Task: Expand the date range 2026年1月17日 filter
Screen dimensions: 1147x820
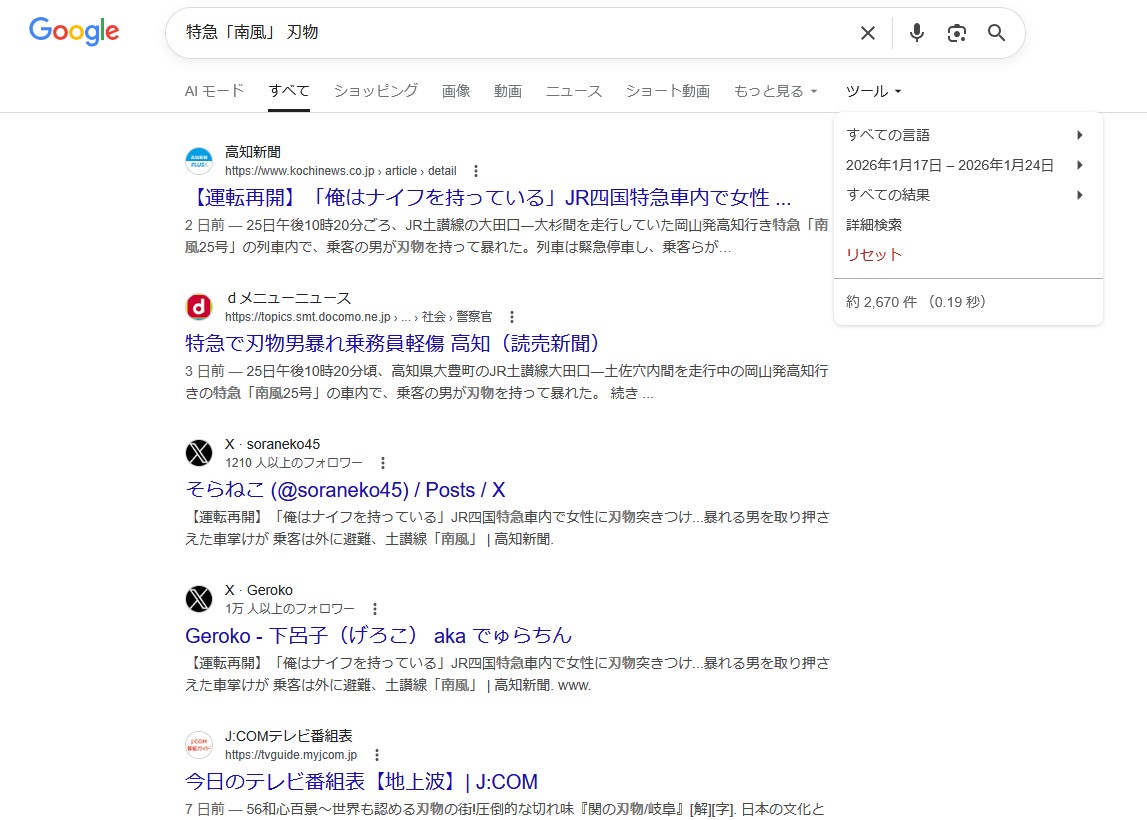Action: point(966,165)
